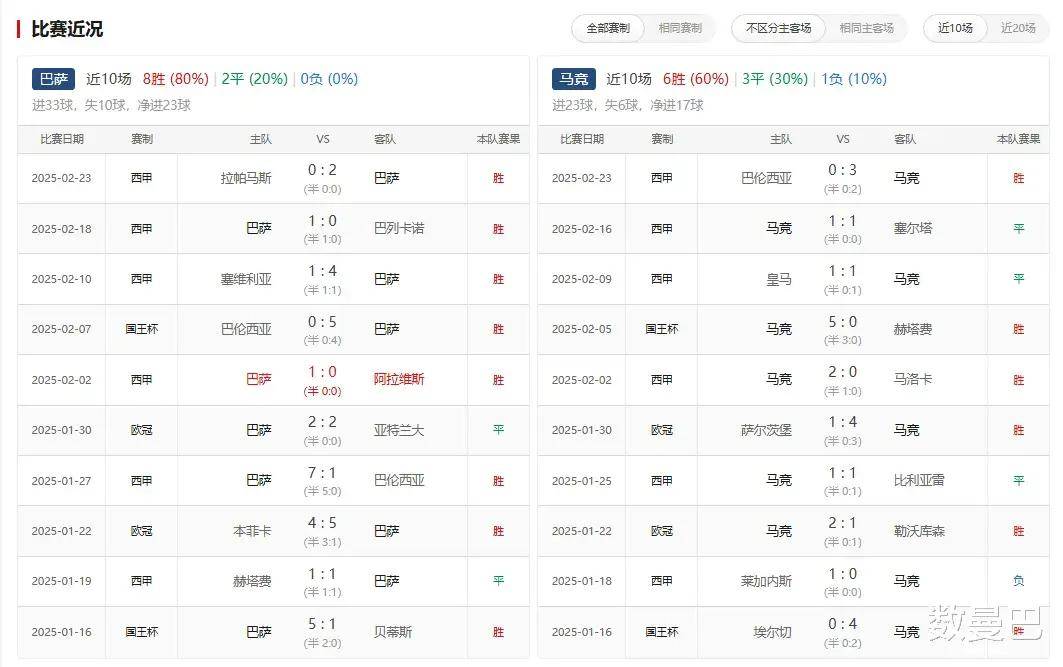Screen dimensions: 1063x667
Task: Click the 勒沃库森 team name
Action: tap(919, 531)
